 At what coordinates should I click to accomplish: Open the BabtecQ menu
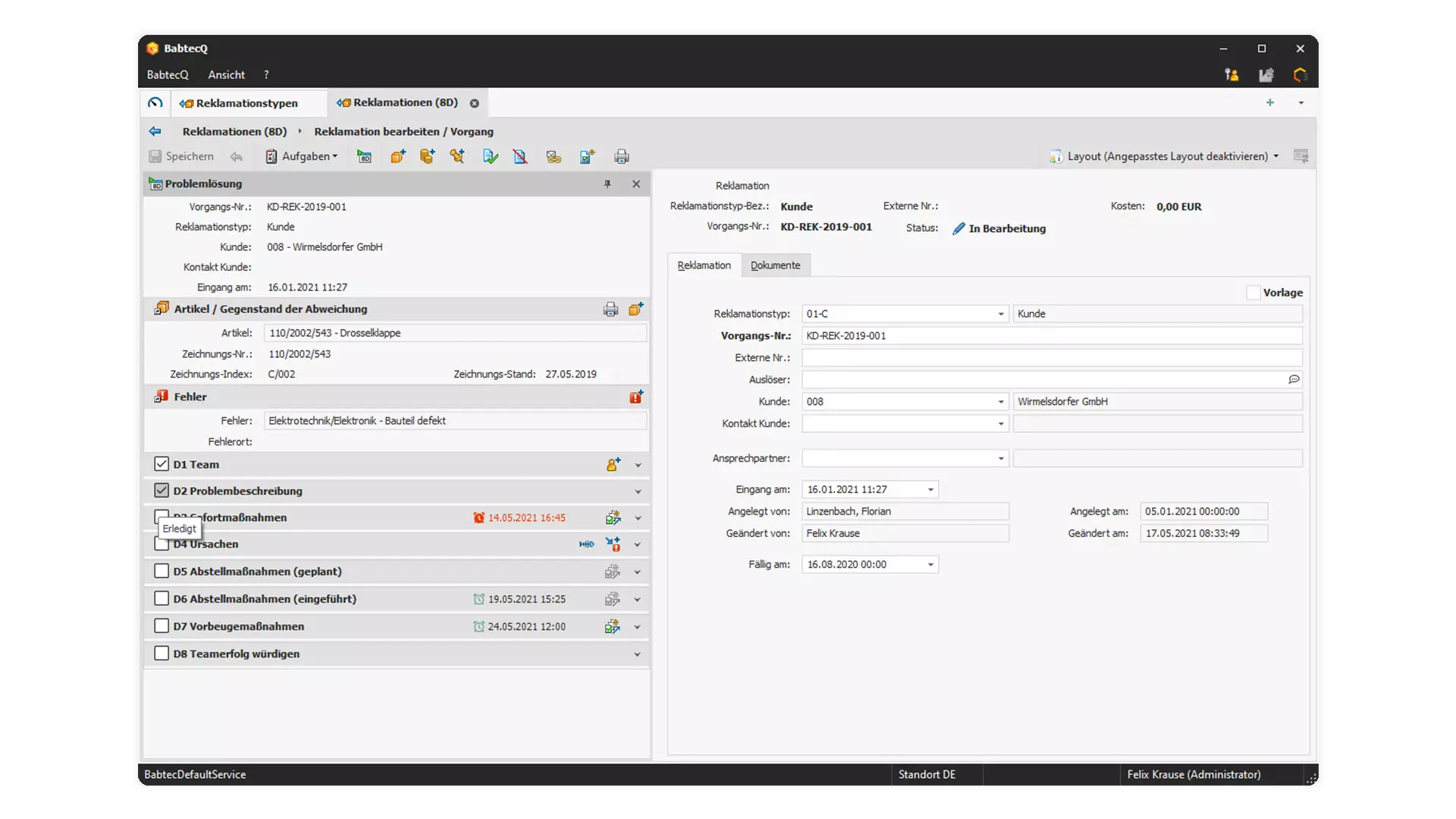click(x=168, y=74)
